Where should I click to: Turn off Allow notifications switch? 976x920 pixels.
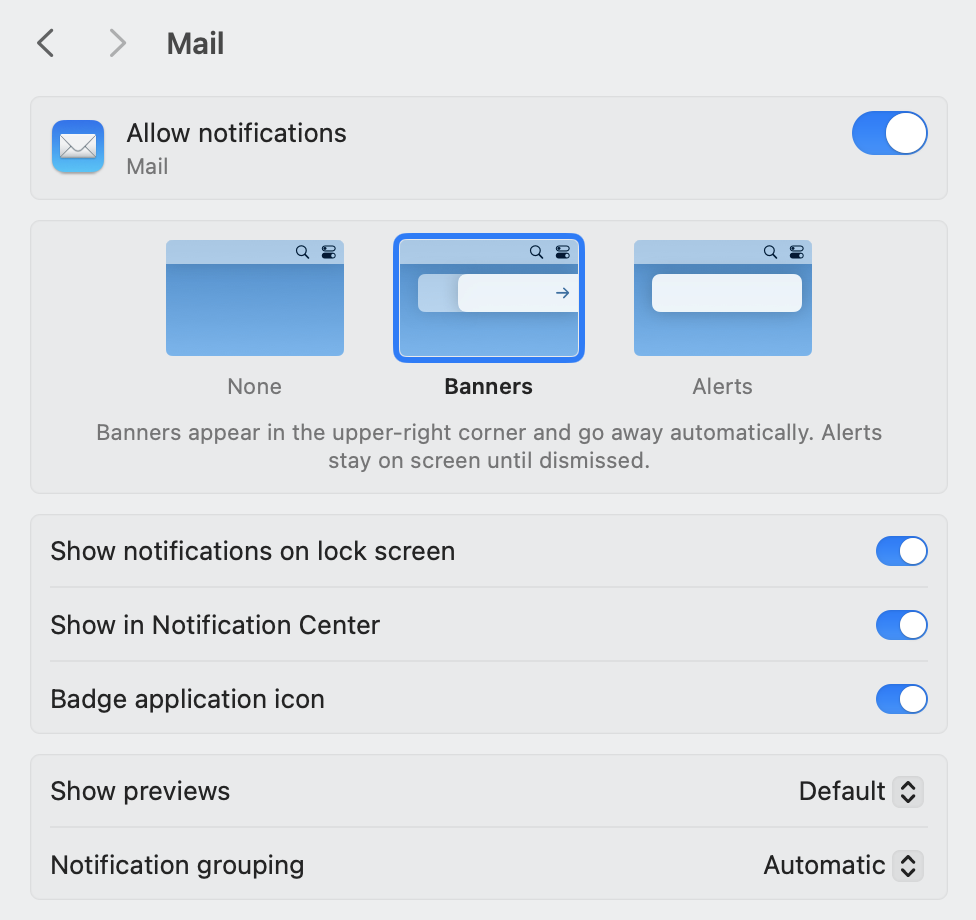coord(889,133)
